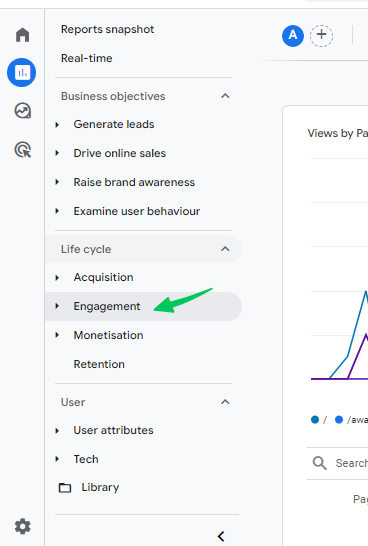368x546 pixels.
Task: Click the Business objectives heading
Action: click(x=113, y=96)
